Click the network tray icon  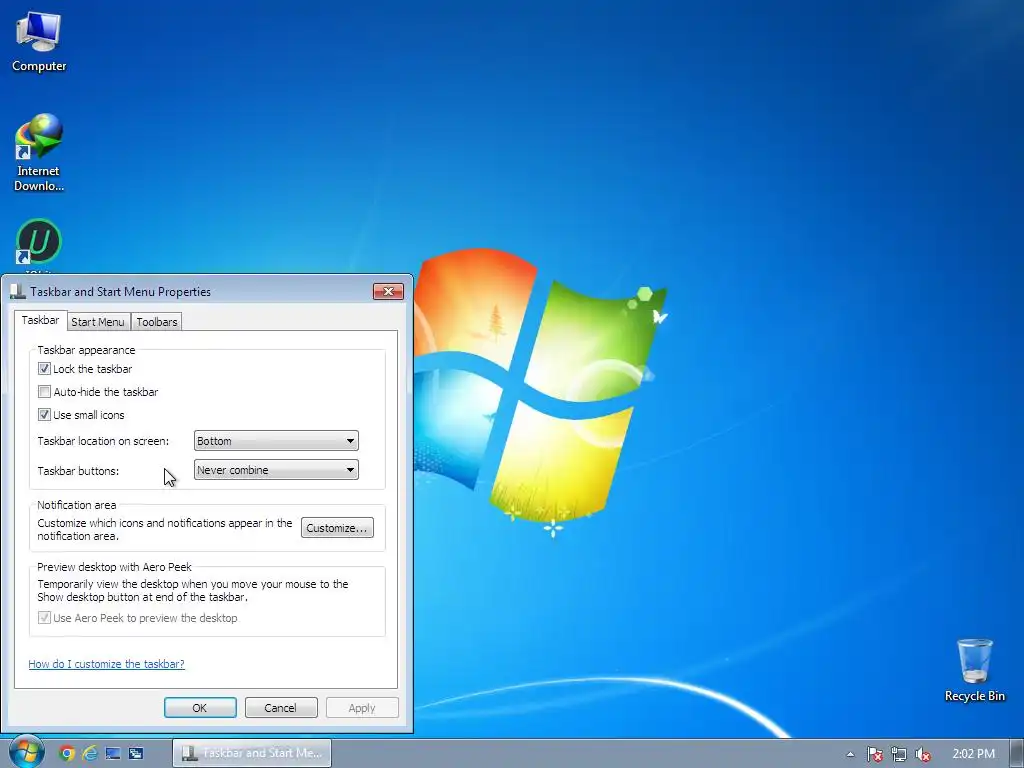pos(899,754)
